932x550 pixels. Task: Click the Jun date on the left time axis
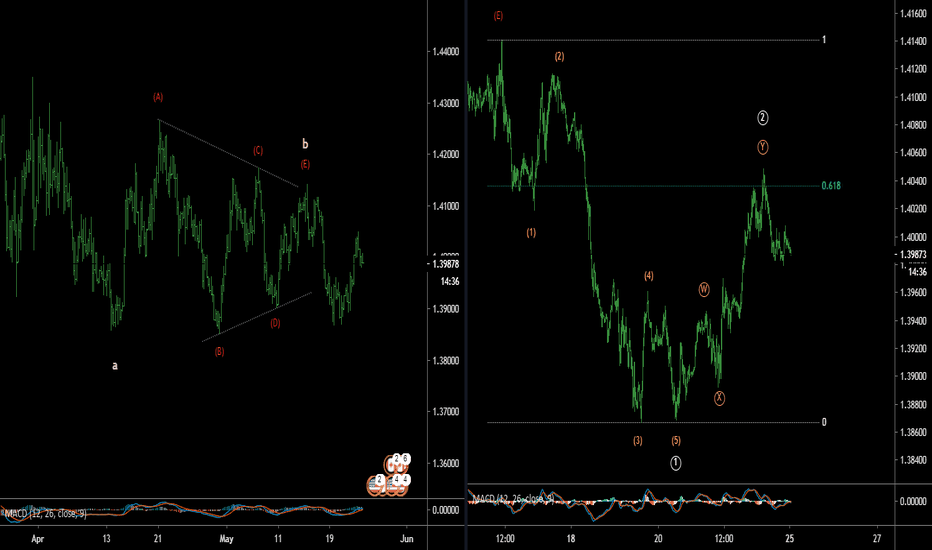[x=407, y=539]
